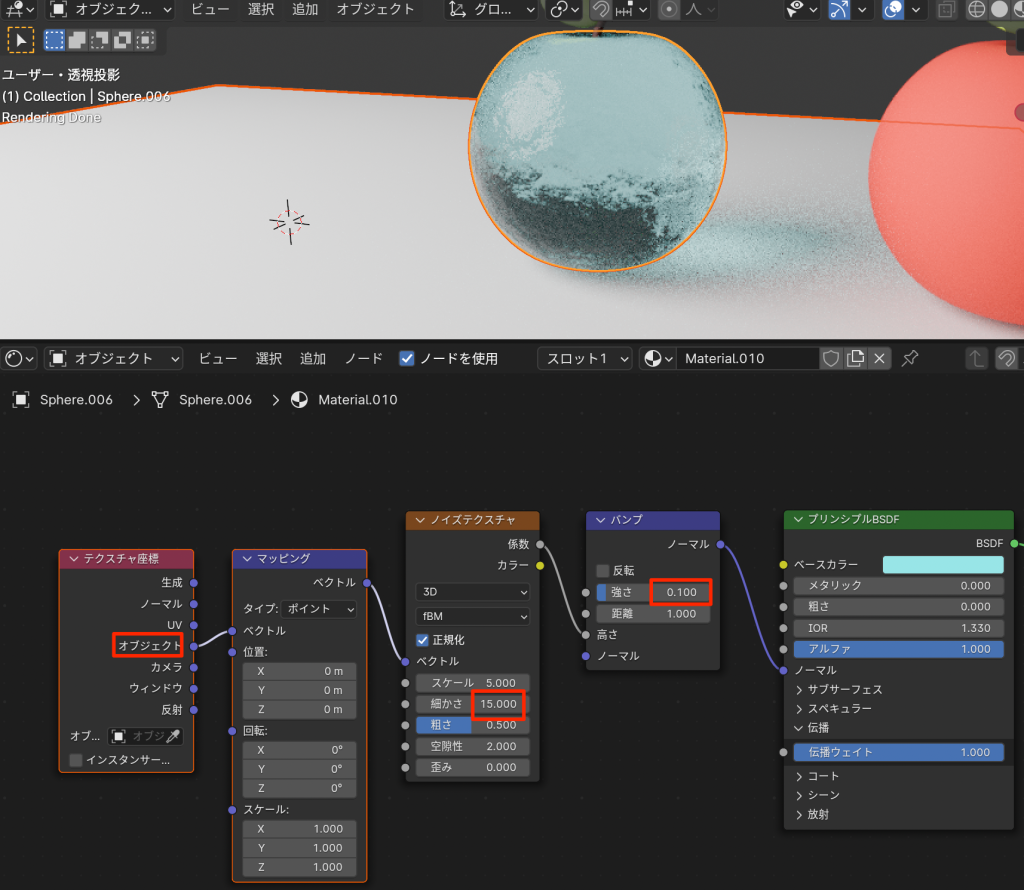Browse materials with the sphere icon

coord(657,358)
